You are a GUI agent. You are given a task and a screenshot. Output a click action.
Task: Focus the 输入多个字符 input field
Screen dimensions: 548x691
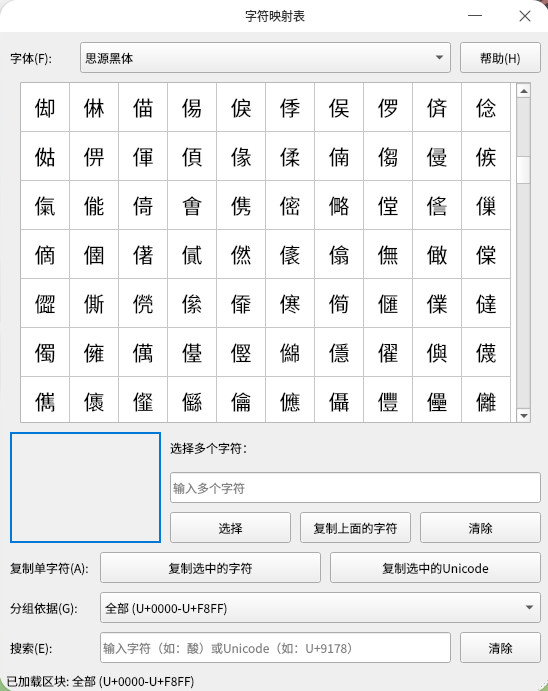click(x=355, y=487)
